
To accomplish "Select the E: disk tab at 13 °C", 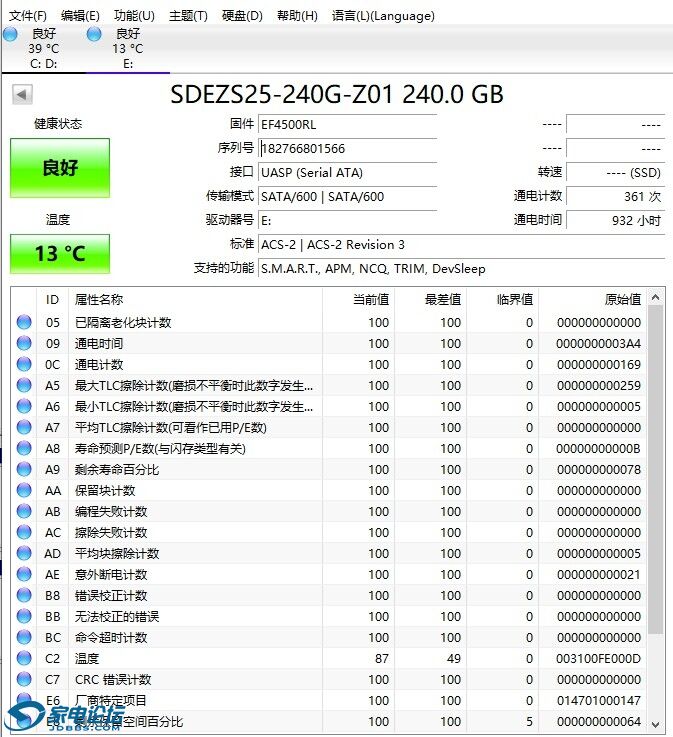I will click(128, 48).
